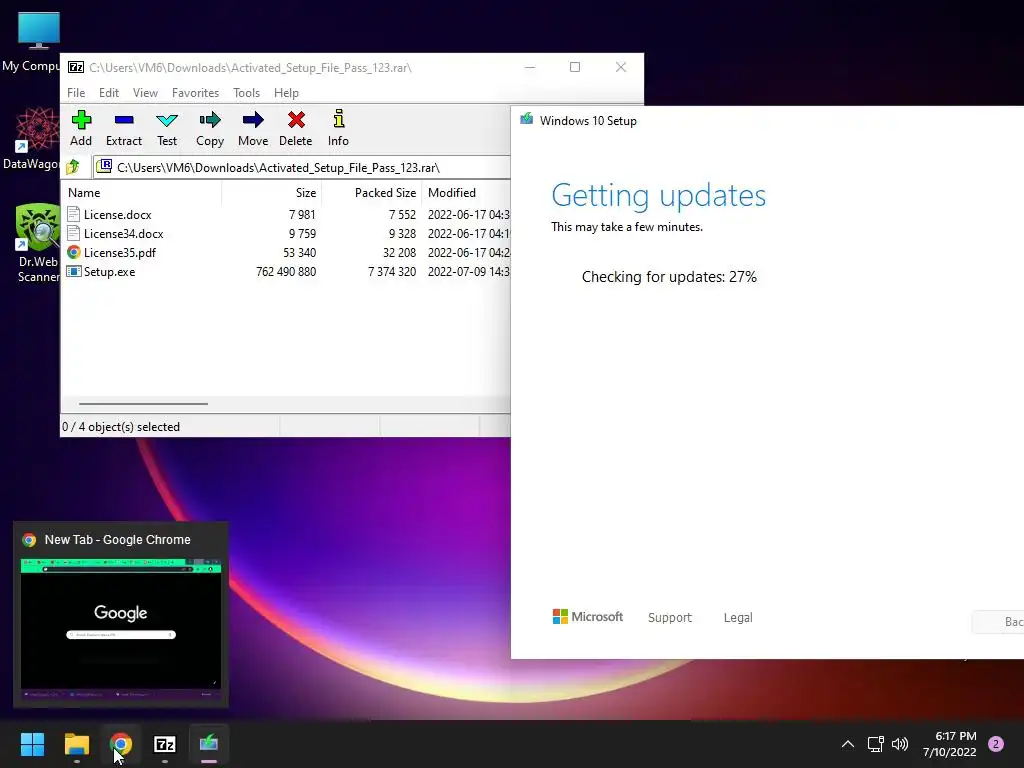Click the 7-Zip archive path address field

coord(302,167)
